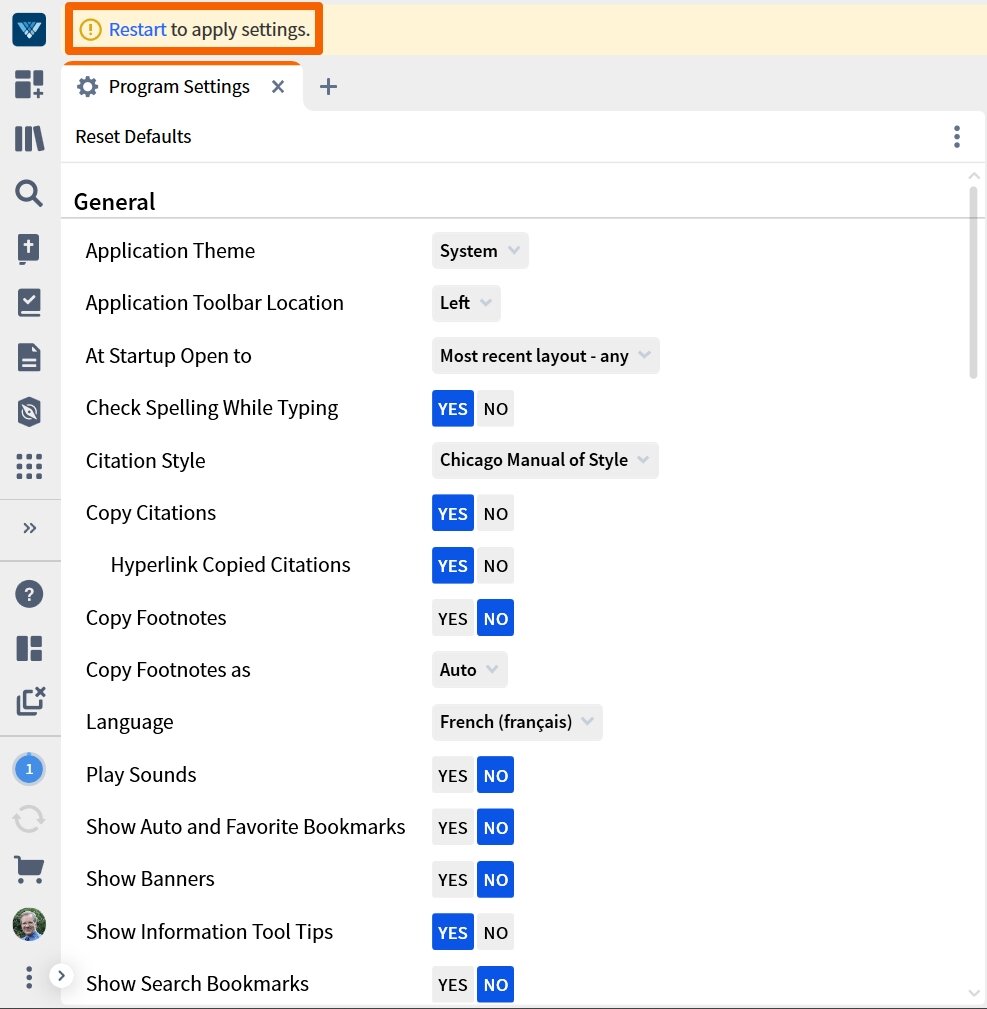The width and height of the screenshot is (987, 1009).
Task: Set Copy Citations to YES
Action: click(453, 514)
